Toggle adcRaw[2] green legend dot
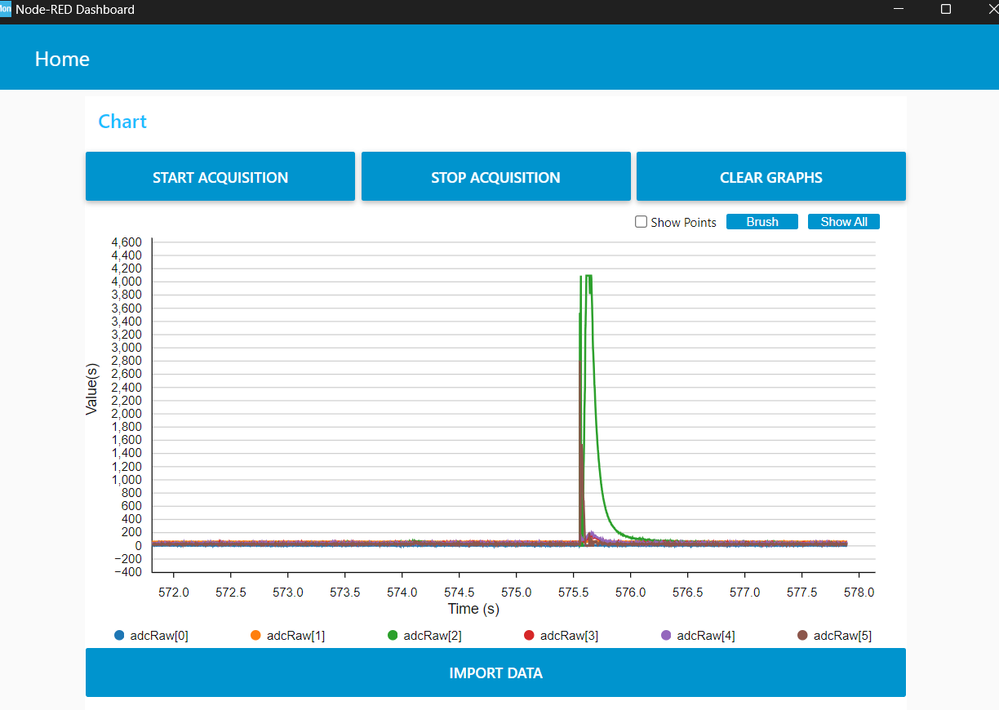 coord(392,635)
